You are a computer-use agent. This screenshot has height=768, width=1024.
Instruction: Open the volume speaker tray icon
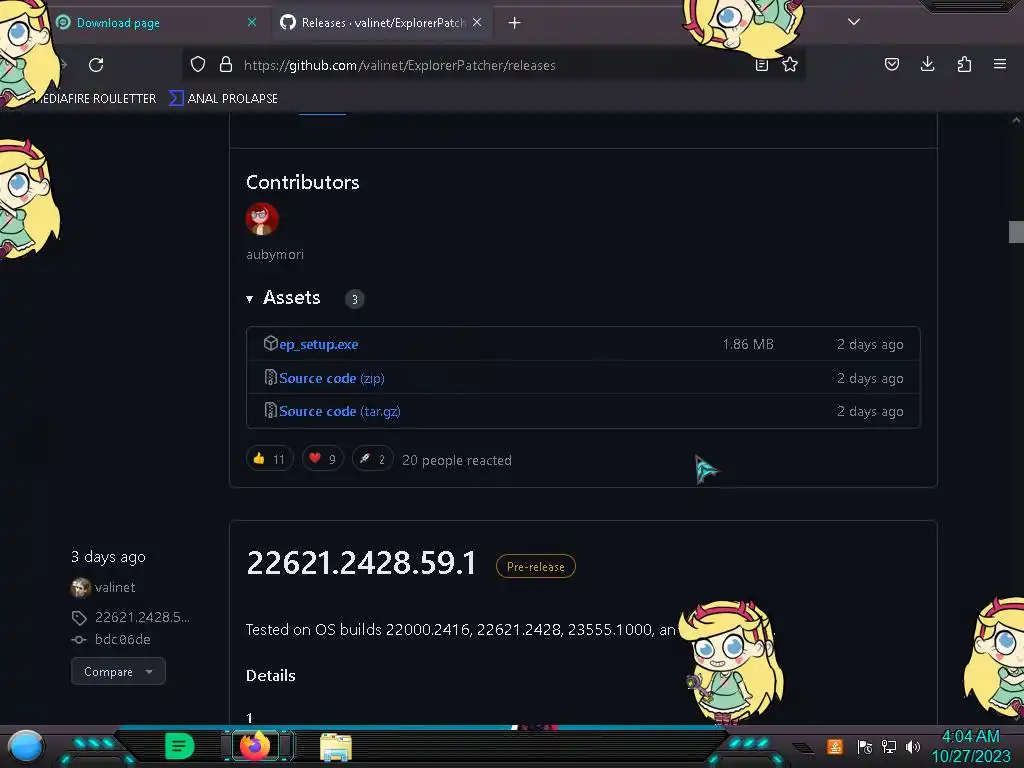tap(913, 746)
